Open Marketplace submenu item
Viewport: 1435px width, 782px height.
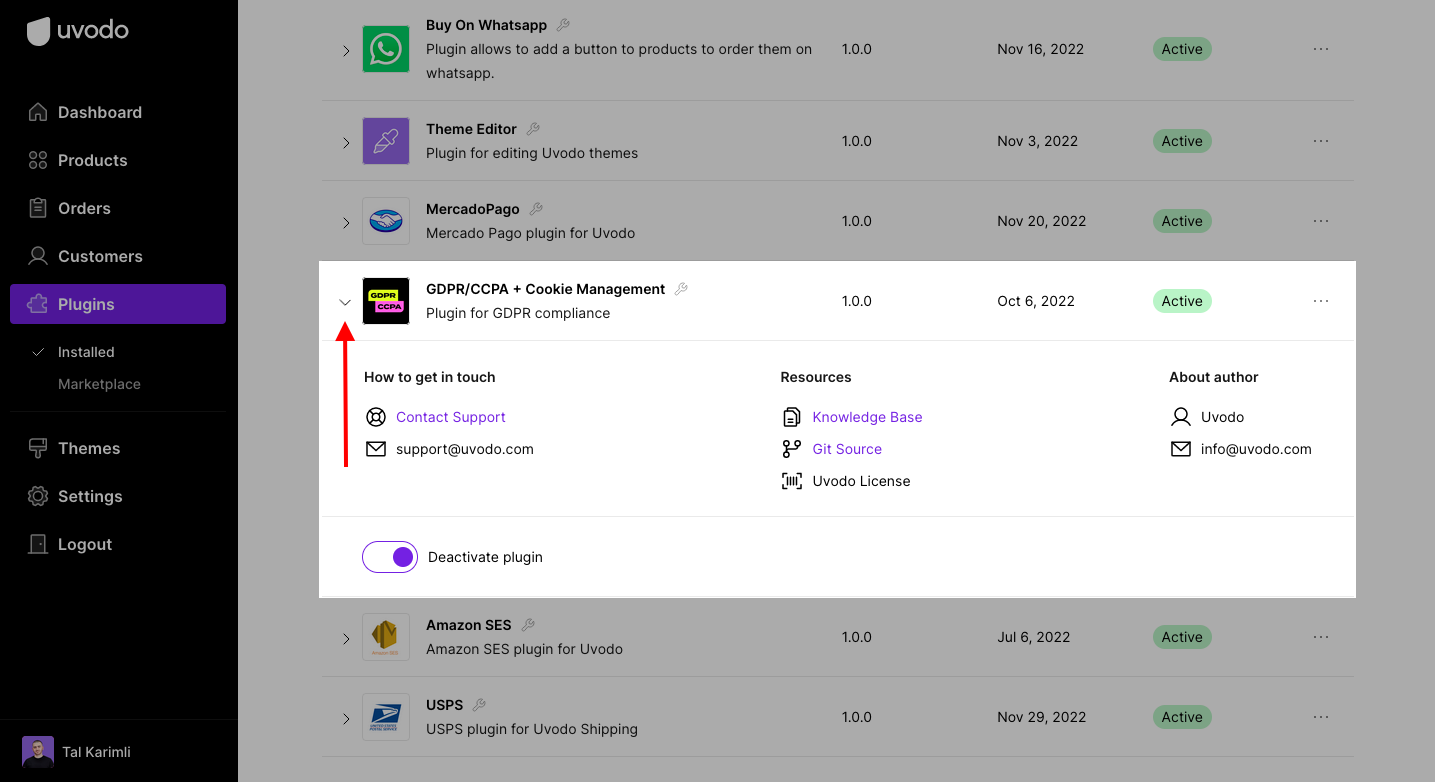click(99, 384)
